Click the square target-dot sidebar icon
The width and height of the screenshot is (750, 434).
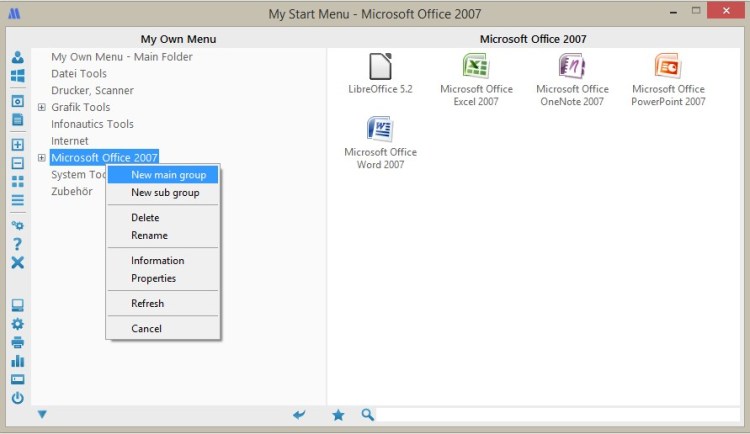[18, 101]
